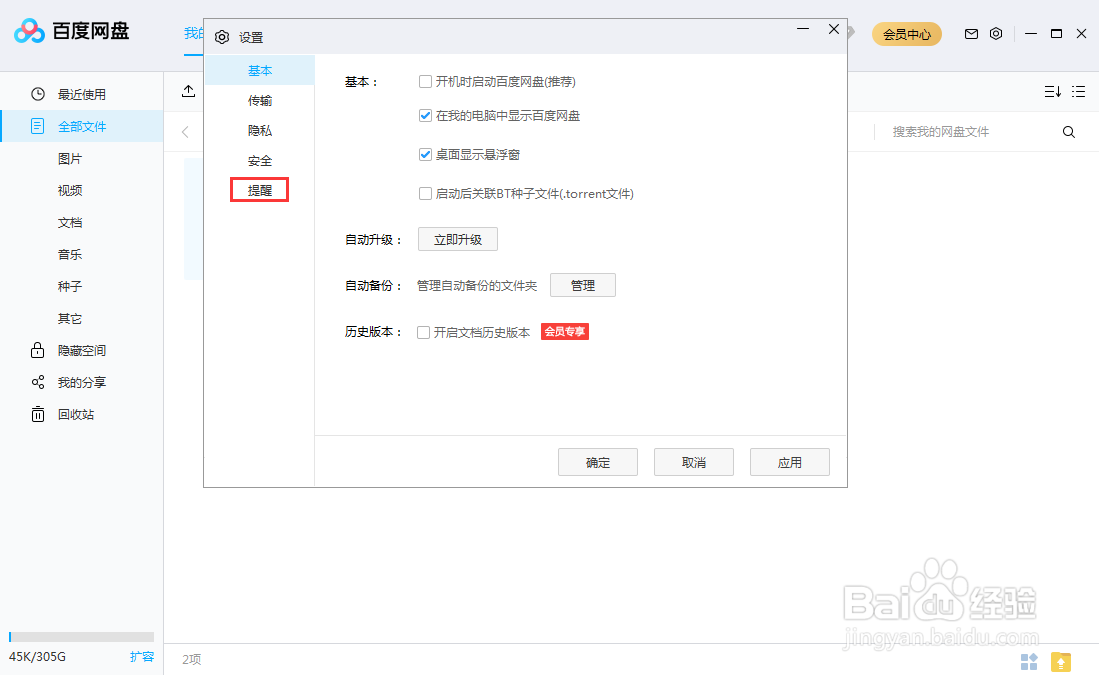The image size is (1099, 675).
Task: Click the 会员专享 red badge
Action: point(565,332)
